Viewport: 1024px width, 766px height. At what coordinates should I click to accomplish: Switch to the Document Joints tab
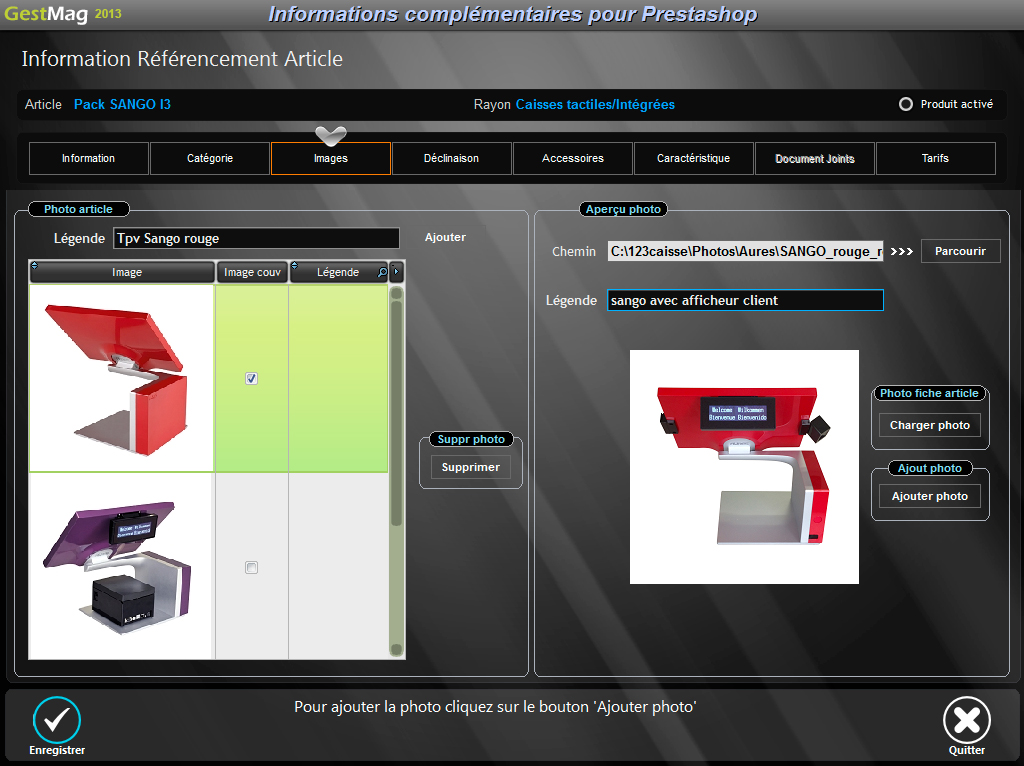point(814,158)
